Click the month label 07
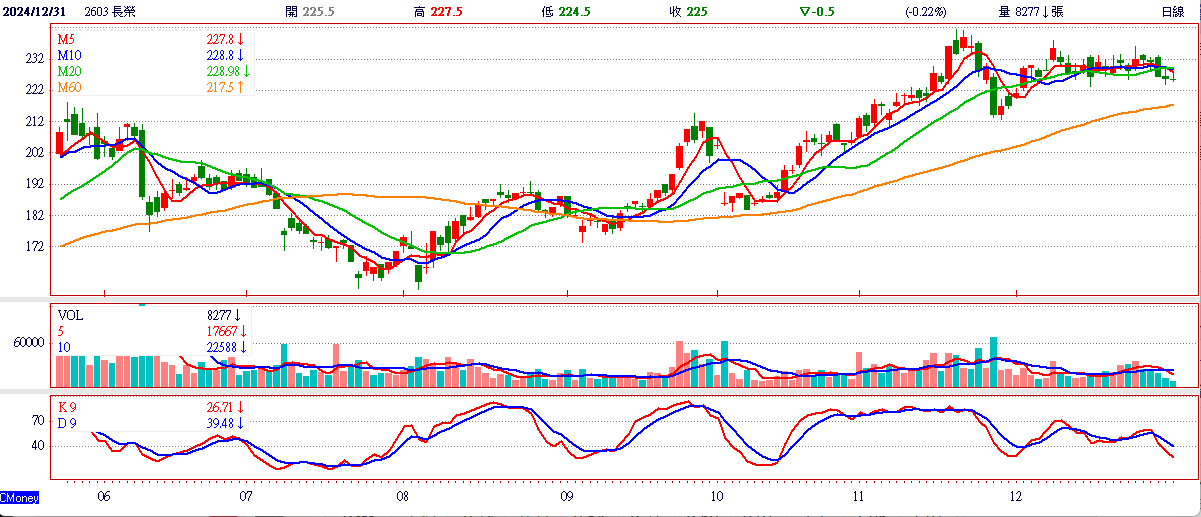The width and height of the screenshot is (1201, 517). [x=246, y=496]
